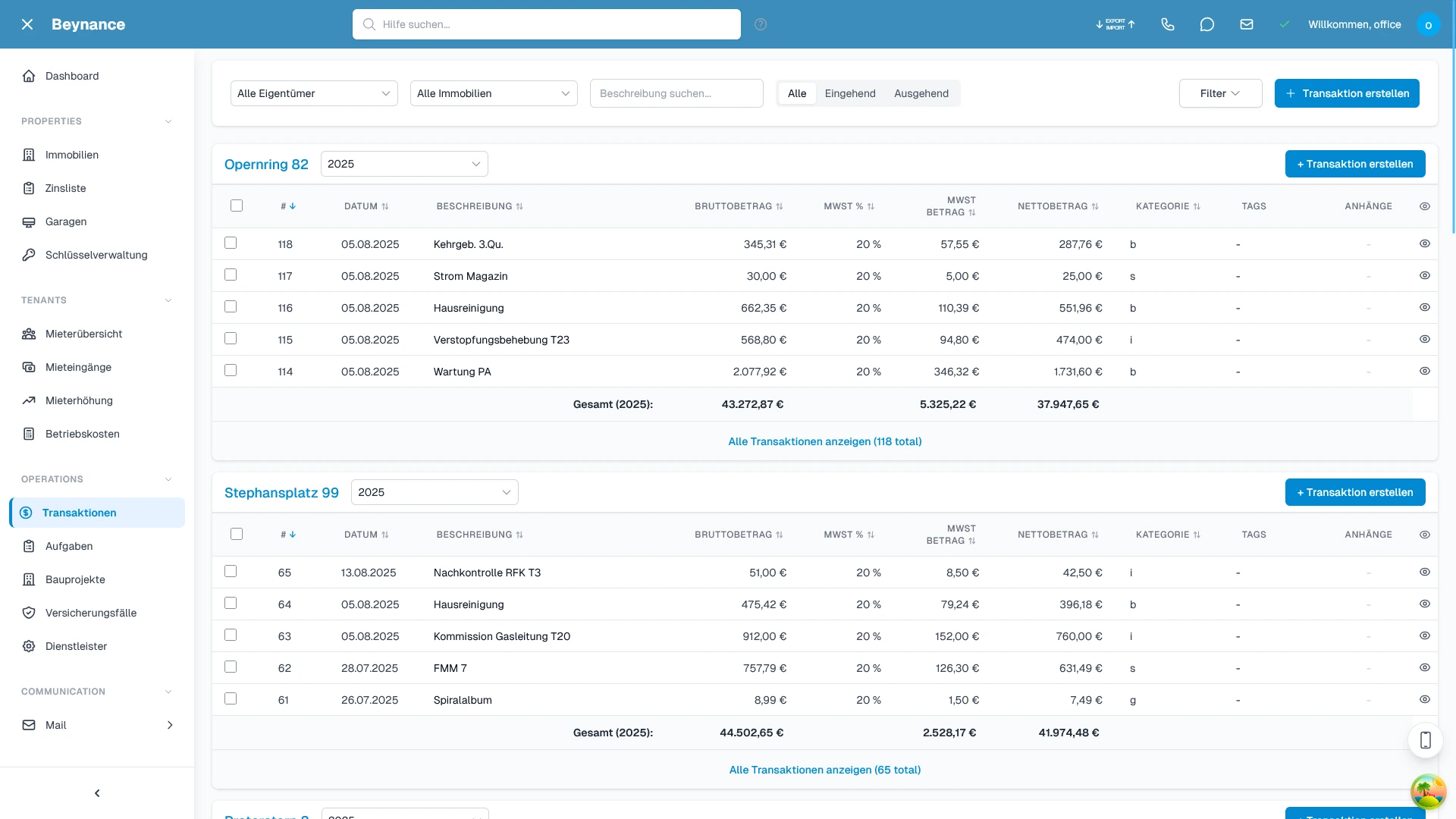Open the chat bubble icon in the top bar
Viewport: 1456px width, 819px height.
[x=1207, y=24]
